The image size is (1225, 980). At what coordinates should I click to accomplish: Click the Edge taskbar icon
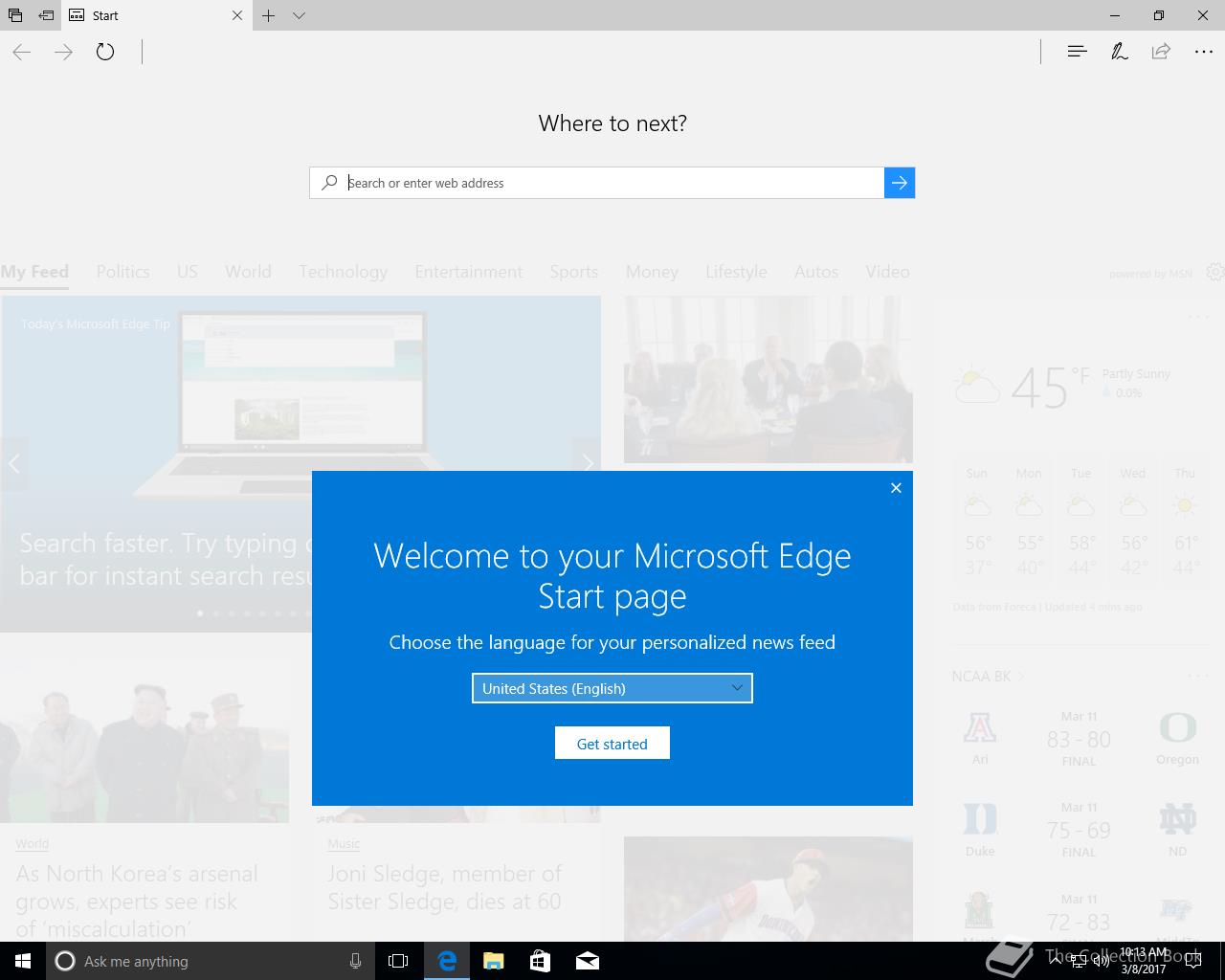(447, 961)
